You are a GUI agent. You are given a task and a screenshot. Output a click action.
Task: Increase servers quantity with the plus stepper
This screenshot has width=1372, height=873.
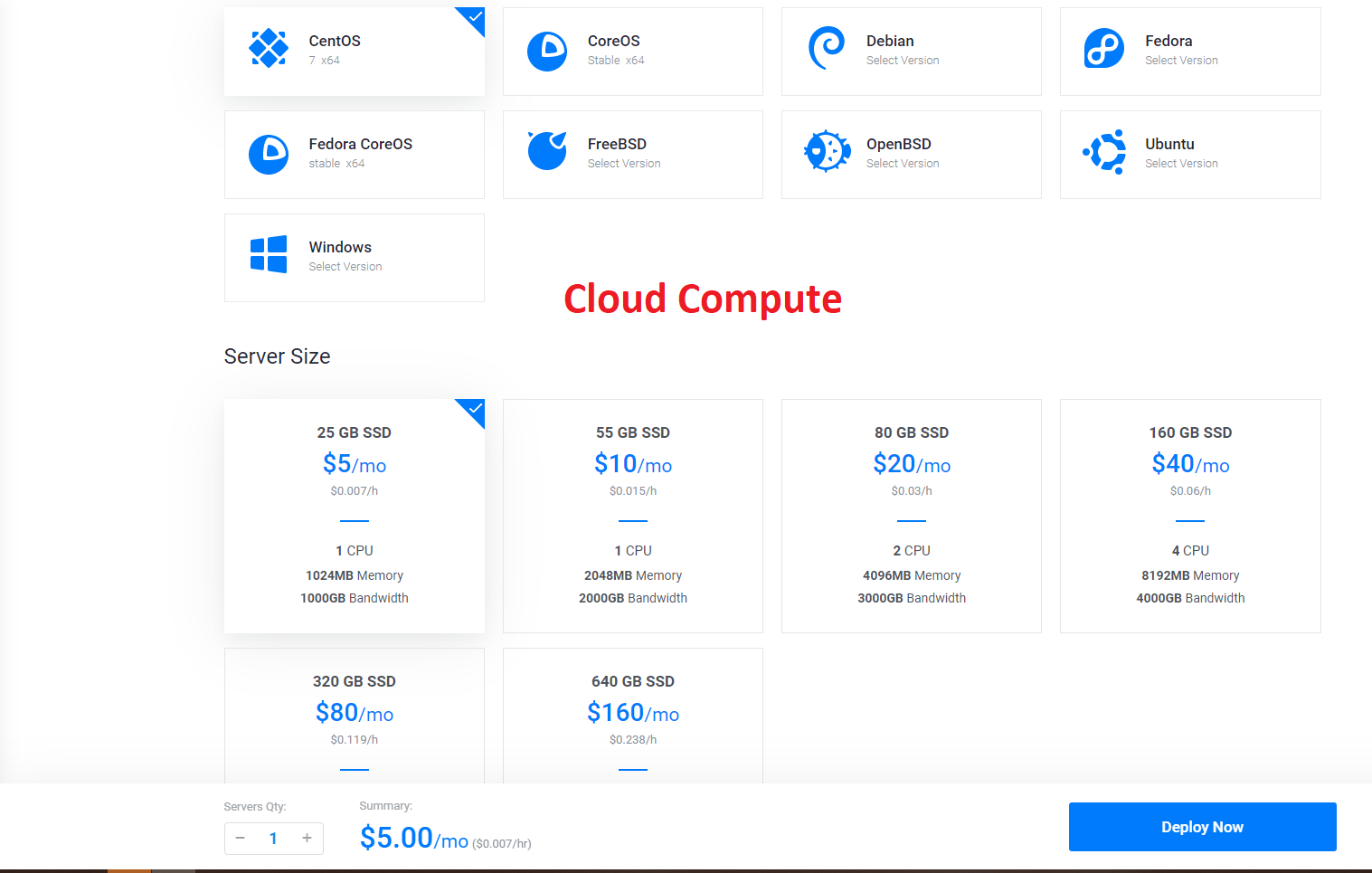[306, 838]
